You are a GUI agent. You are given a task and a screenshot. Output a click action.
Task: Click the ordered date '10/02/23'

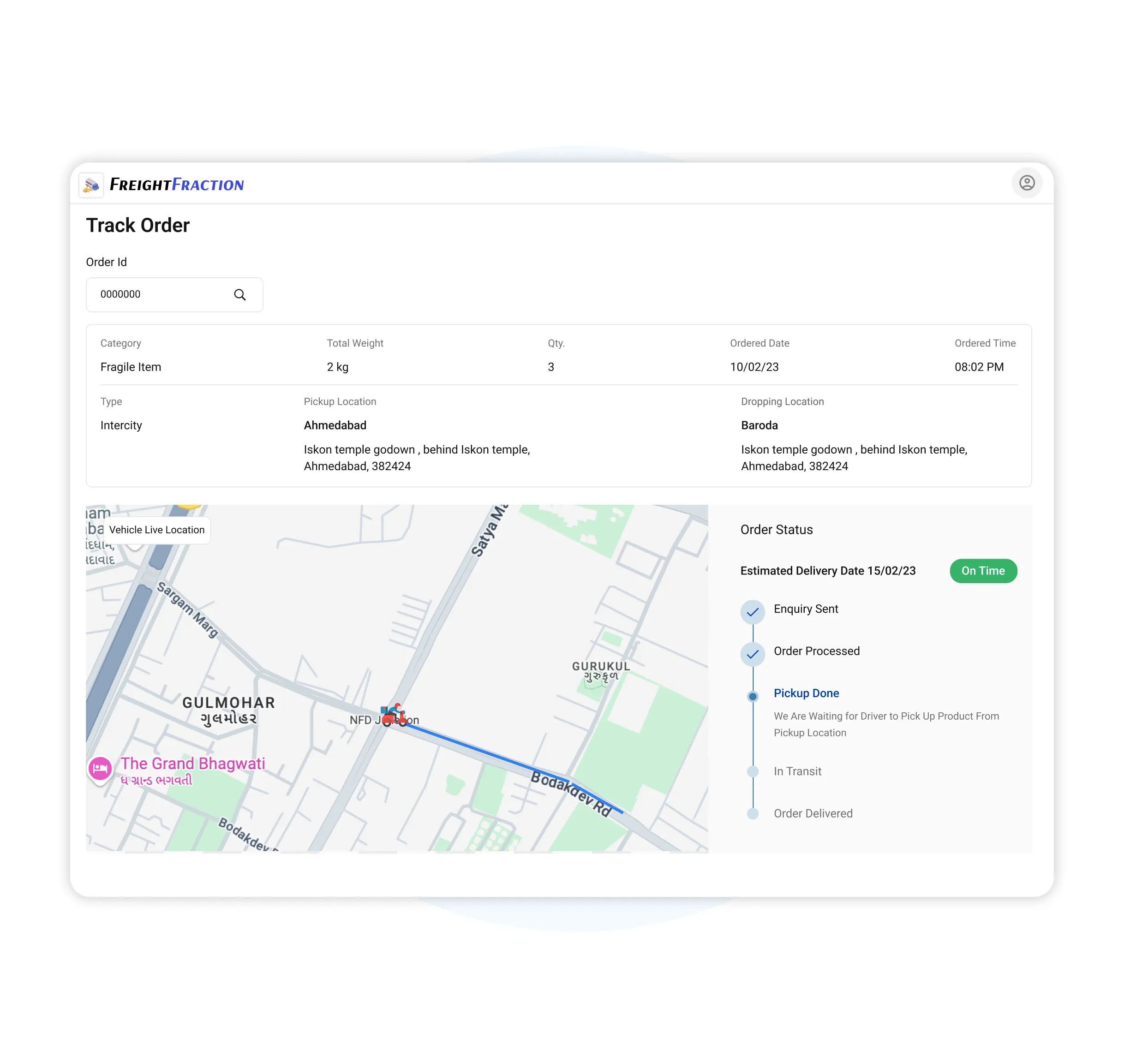click(754, 367)
